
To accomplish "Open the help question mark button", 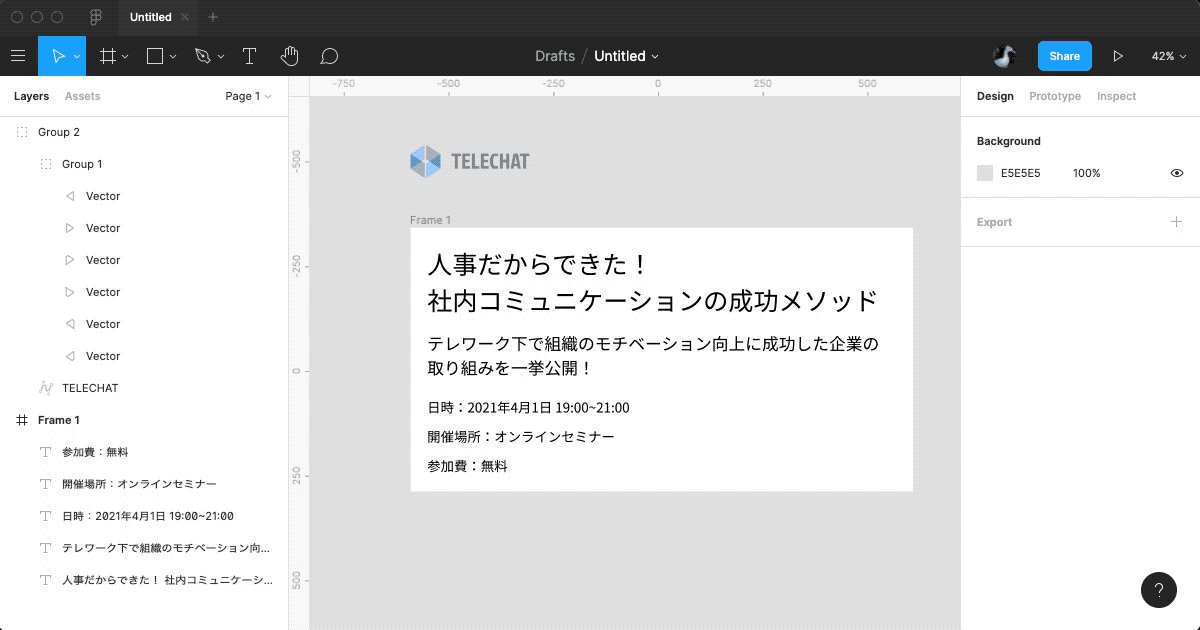I will click(x=1159, y=589).
